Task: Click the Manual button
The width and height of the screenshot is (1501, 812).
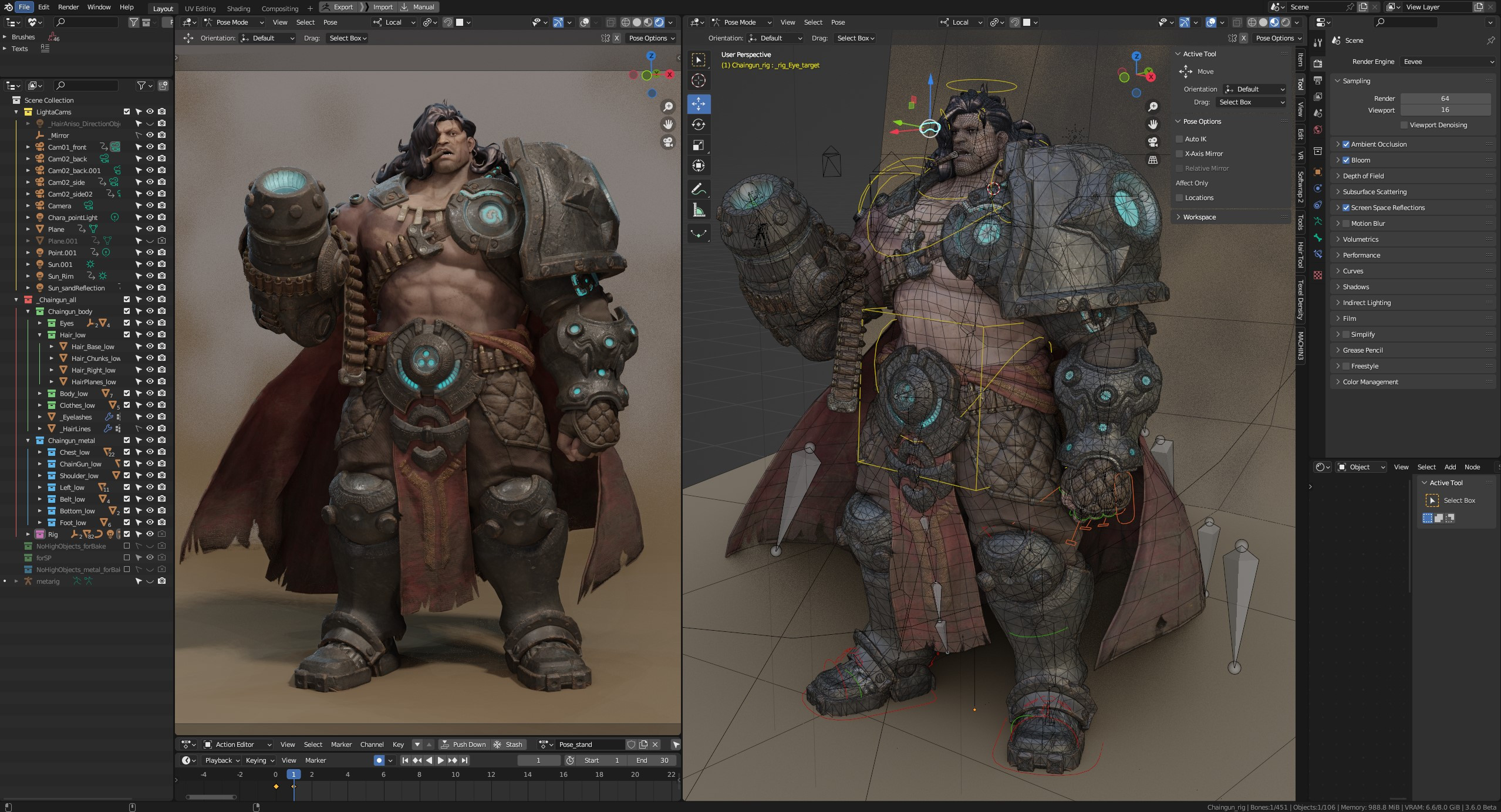Action: click(419, 7)
